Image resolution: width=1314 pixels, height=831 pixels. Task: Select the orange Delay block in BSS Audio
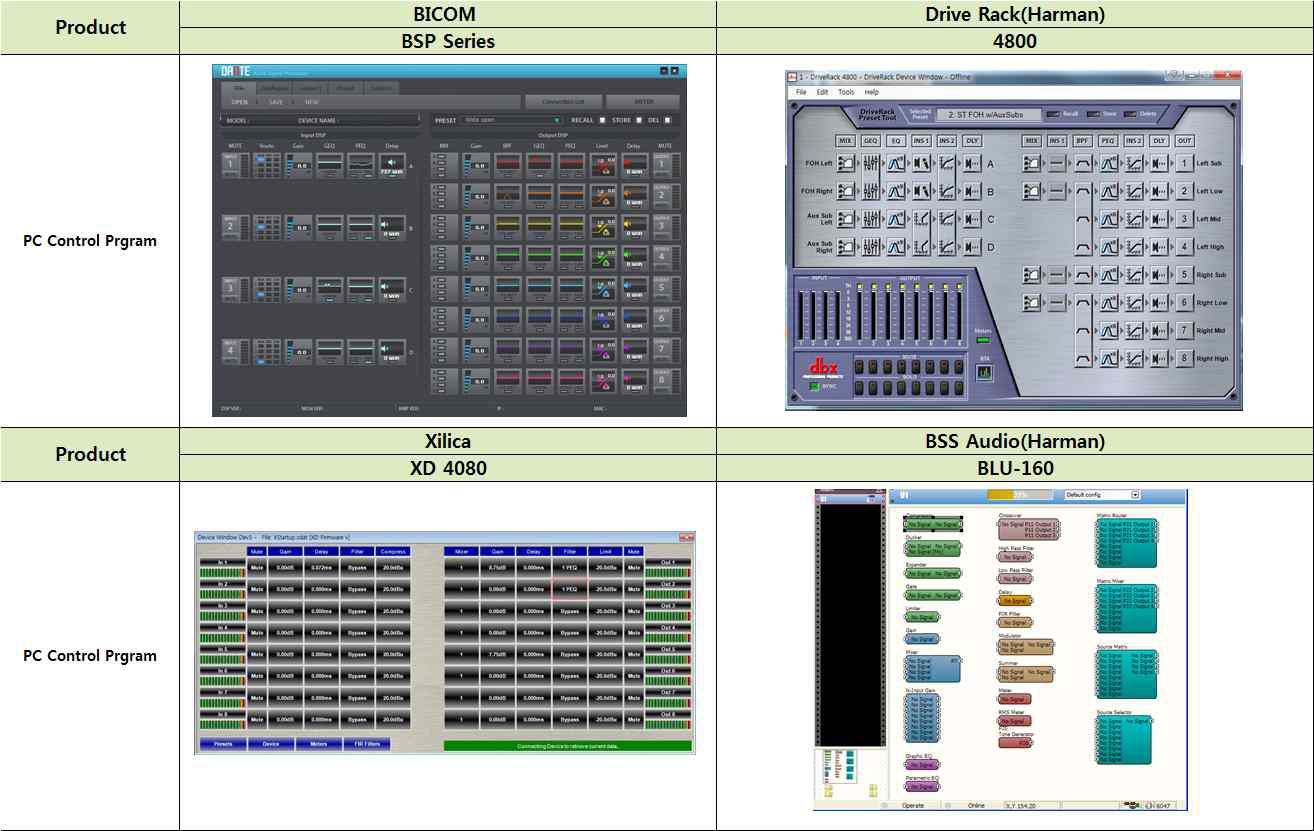[1014, 601]
